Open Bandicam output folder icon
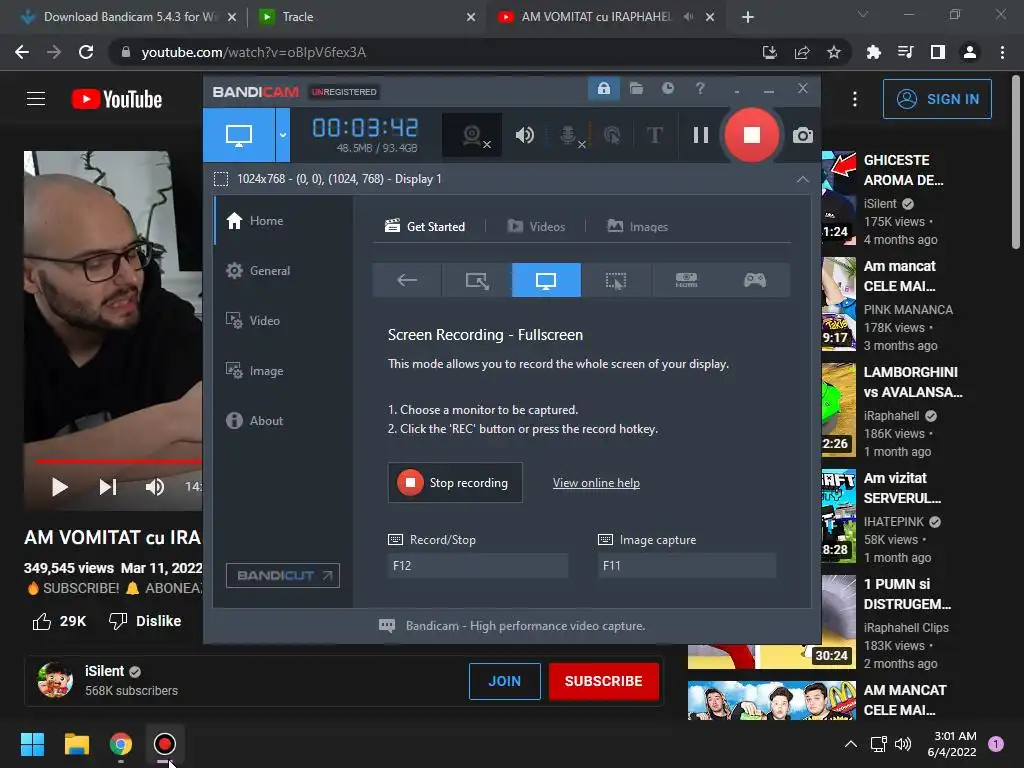1024x768 pixels. point(636,88)
